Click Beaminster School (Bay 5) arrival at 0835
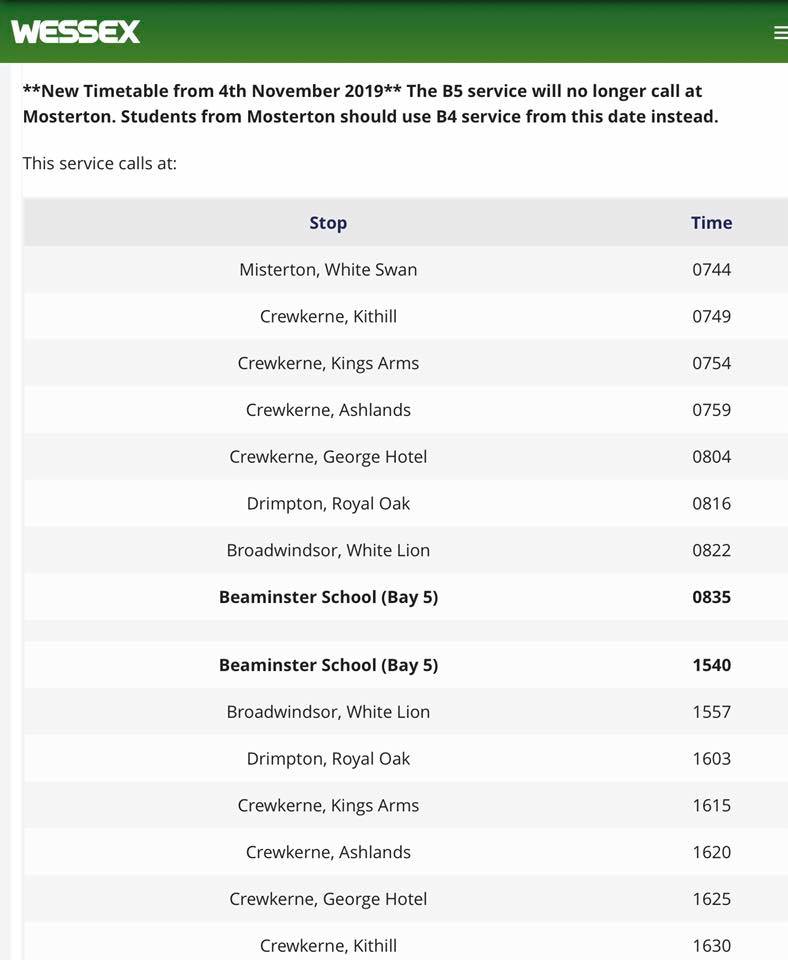The width and height of the screenshot is (788, 960). pos(328,598)
